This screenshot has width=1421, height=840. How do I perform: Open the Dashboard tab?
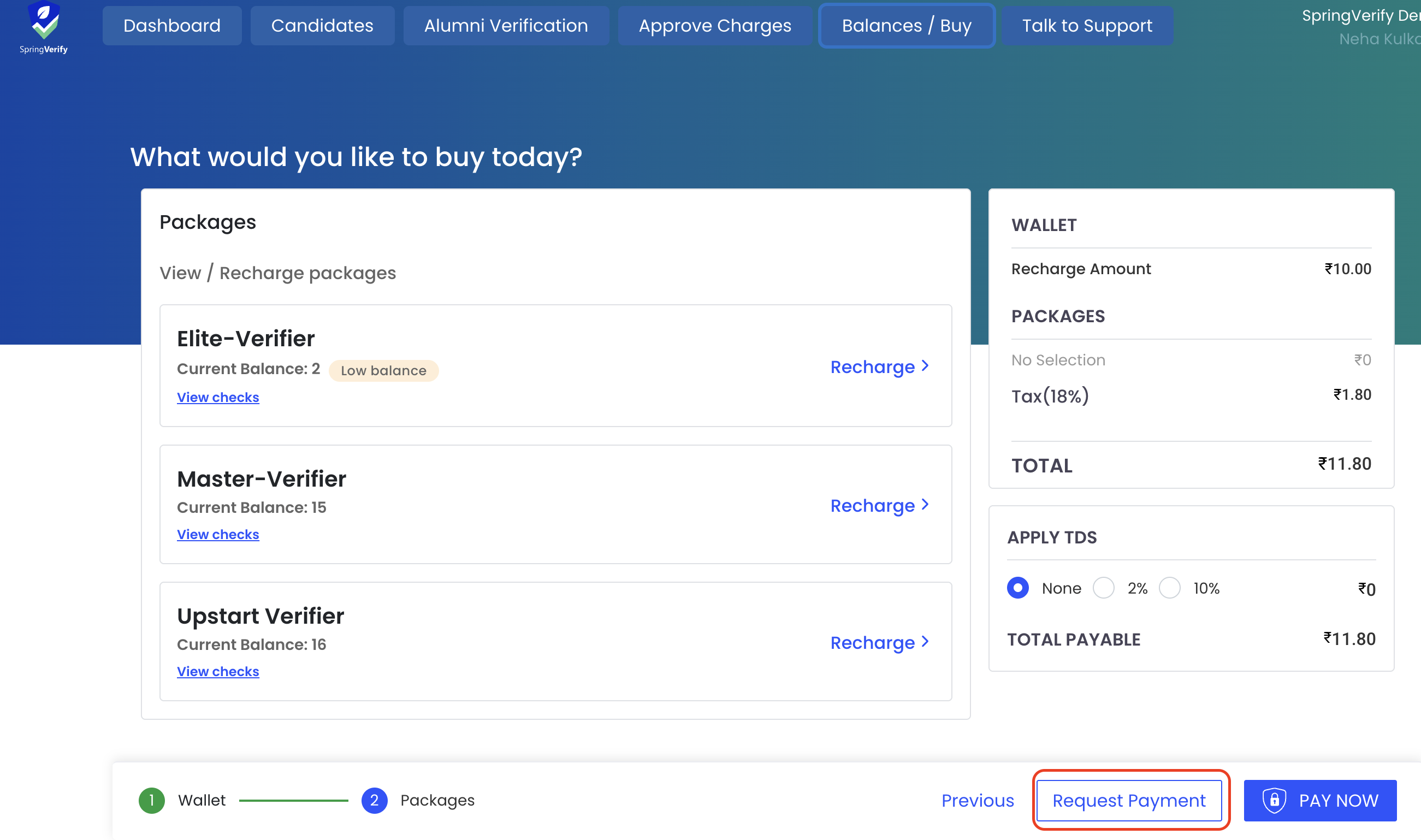[171, 26]
